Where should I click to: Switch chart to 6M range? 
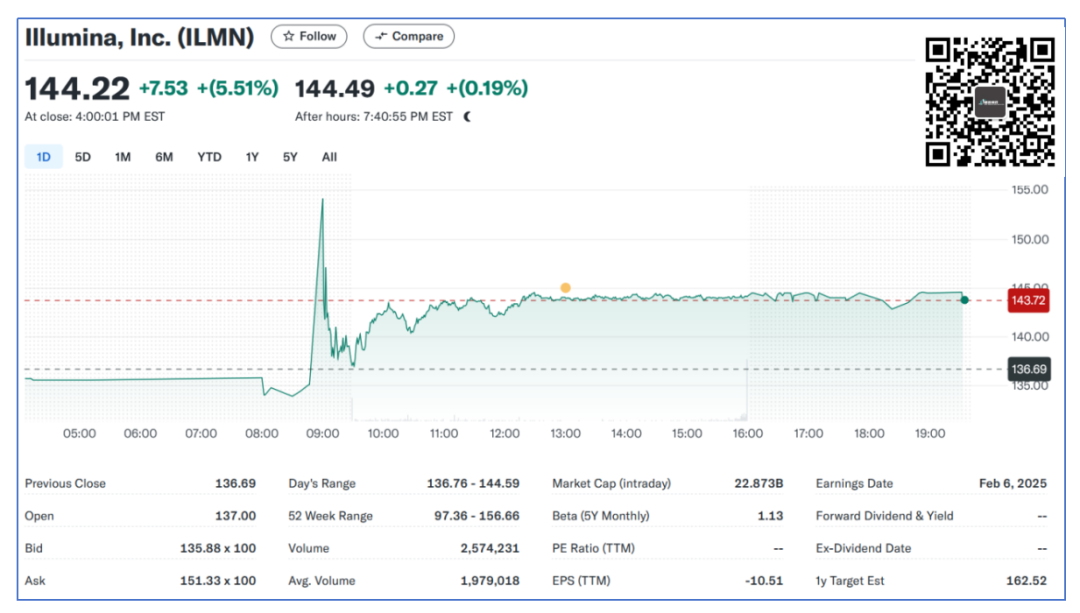[164, 157]
